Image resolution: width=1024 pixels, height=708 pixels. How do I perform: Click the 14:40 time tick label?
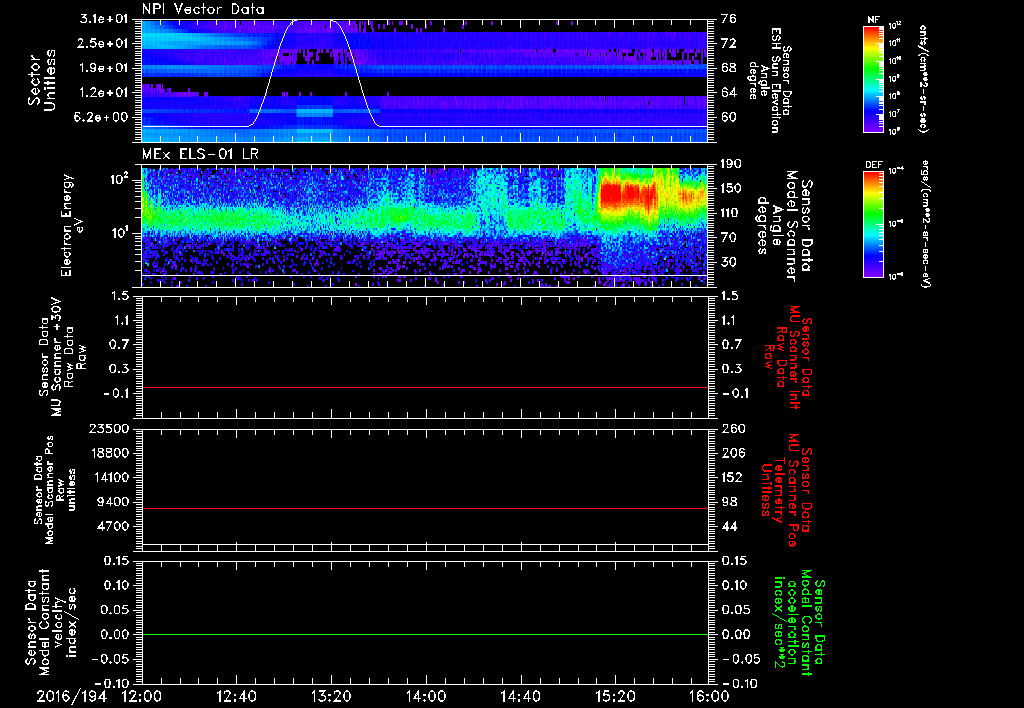(520, 696)
